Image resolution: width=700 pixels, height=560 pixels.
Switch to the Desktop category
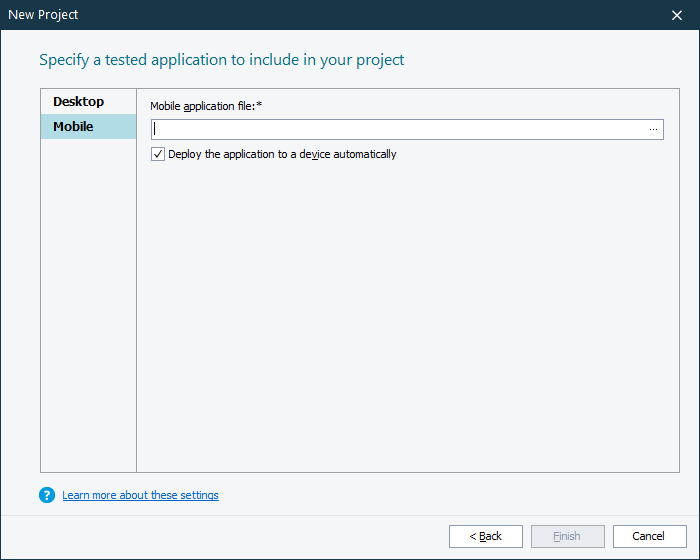coord(79,102)
